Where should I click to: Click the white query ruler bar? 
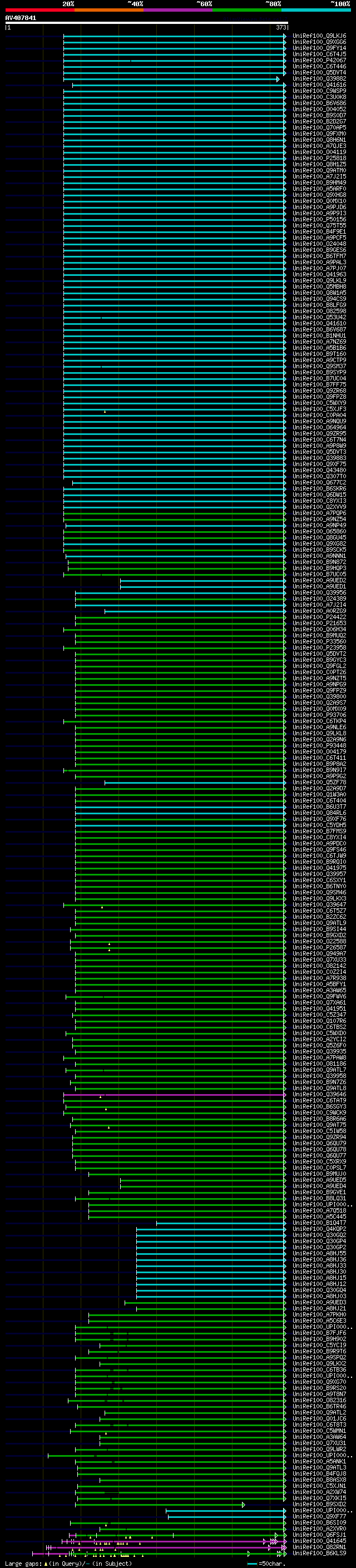[x=147, y=22]
